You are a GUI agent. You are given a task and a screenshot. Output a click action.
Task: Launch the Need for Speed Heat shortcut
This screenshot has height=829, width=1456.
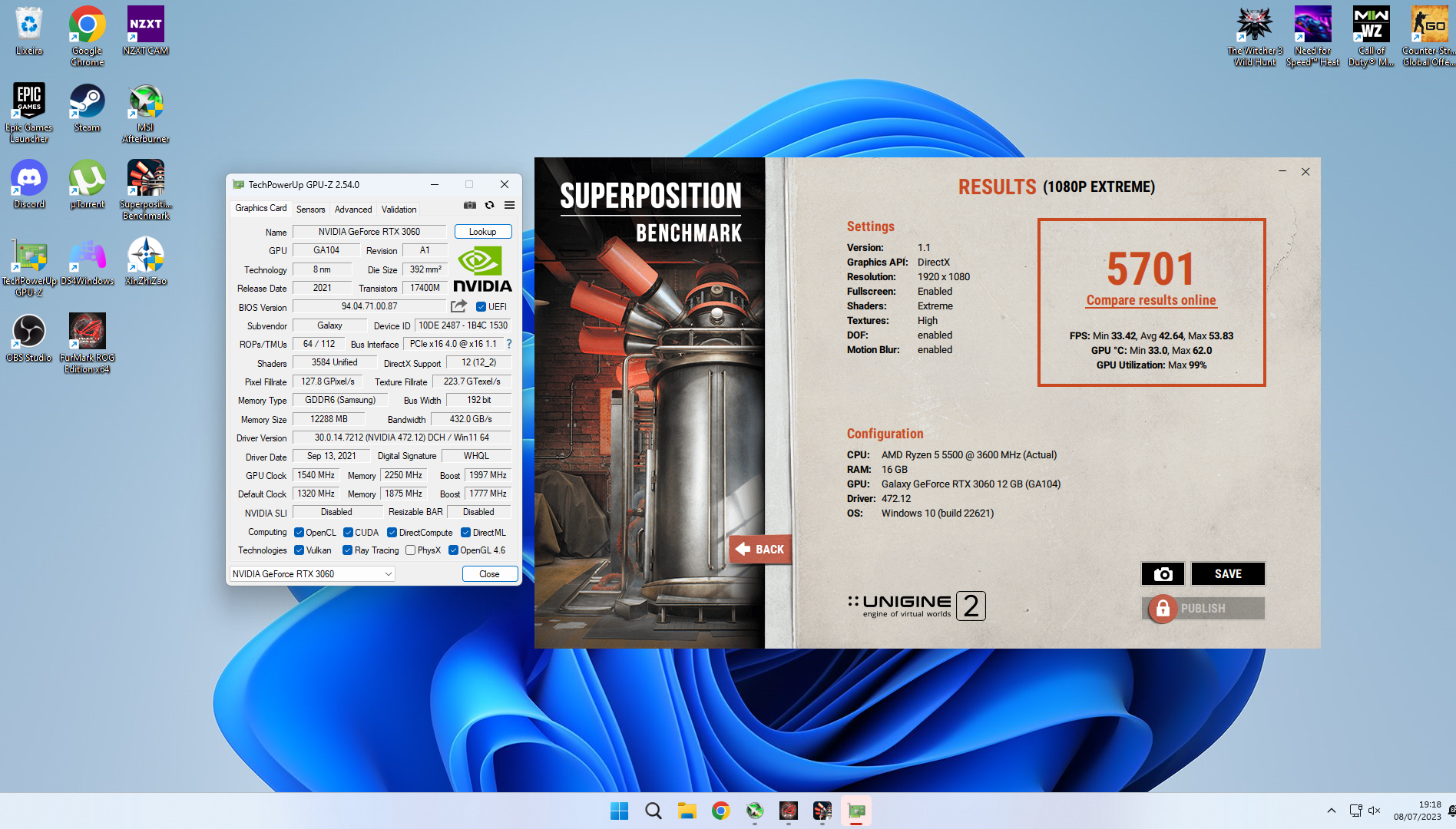pos(1313,36)
